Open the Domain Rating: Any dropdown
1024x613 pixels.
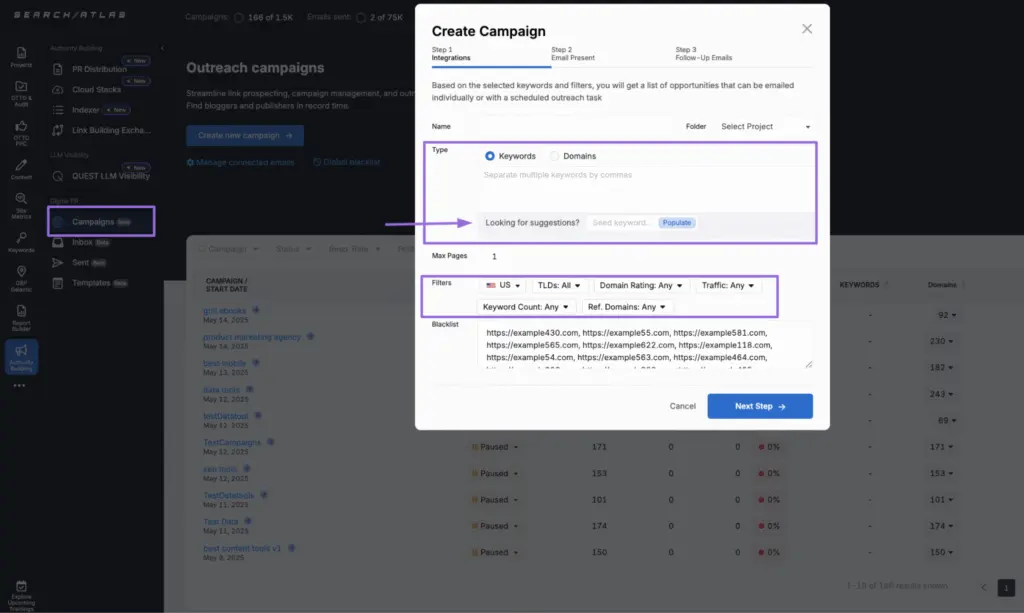click(641, 285)
